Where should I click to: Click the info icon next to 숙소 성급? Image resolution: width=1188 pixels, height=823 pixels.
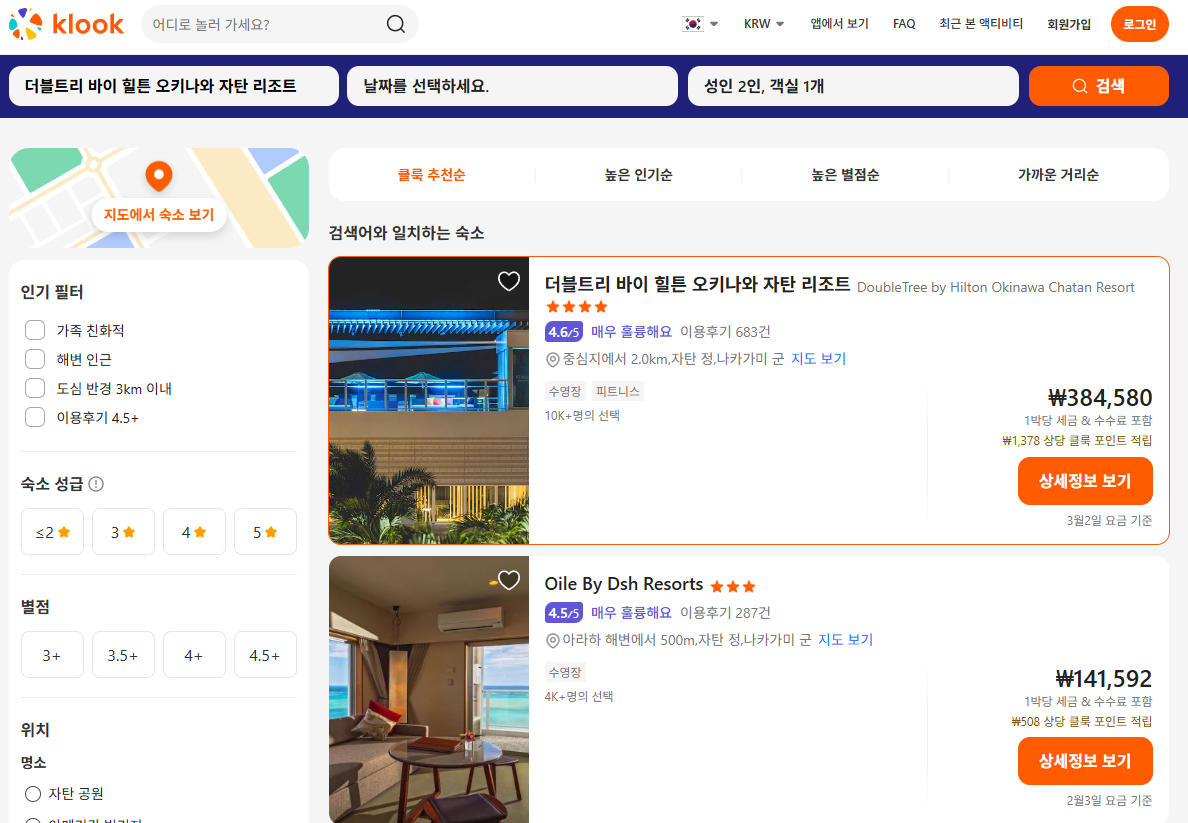(96, 484)
